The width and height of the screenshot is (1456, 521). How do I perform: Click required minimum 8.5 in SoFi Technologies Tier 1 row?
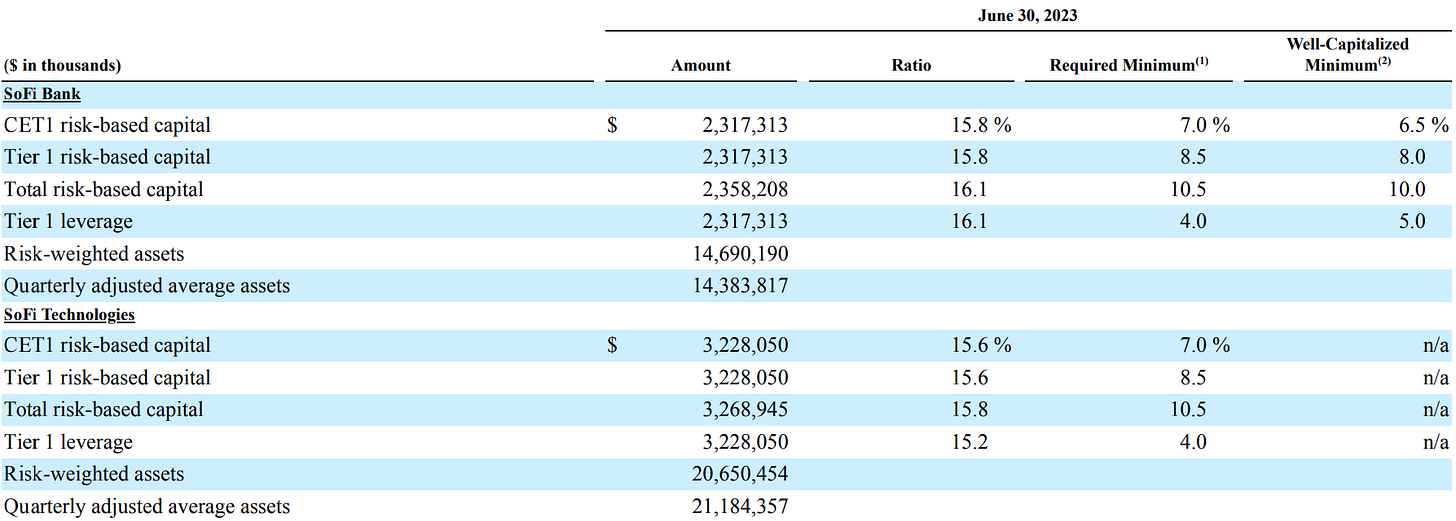(1192, 377)
